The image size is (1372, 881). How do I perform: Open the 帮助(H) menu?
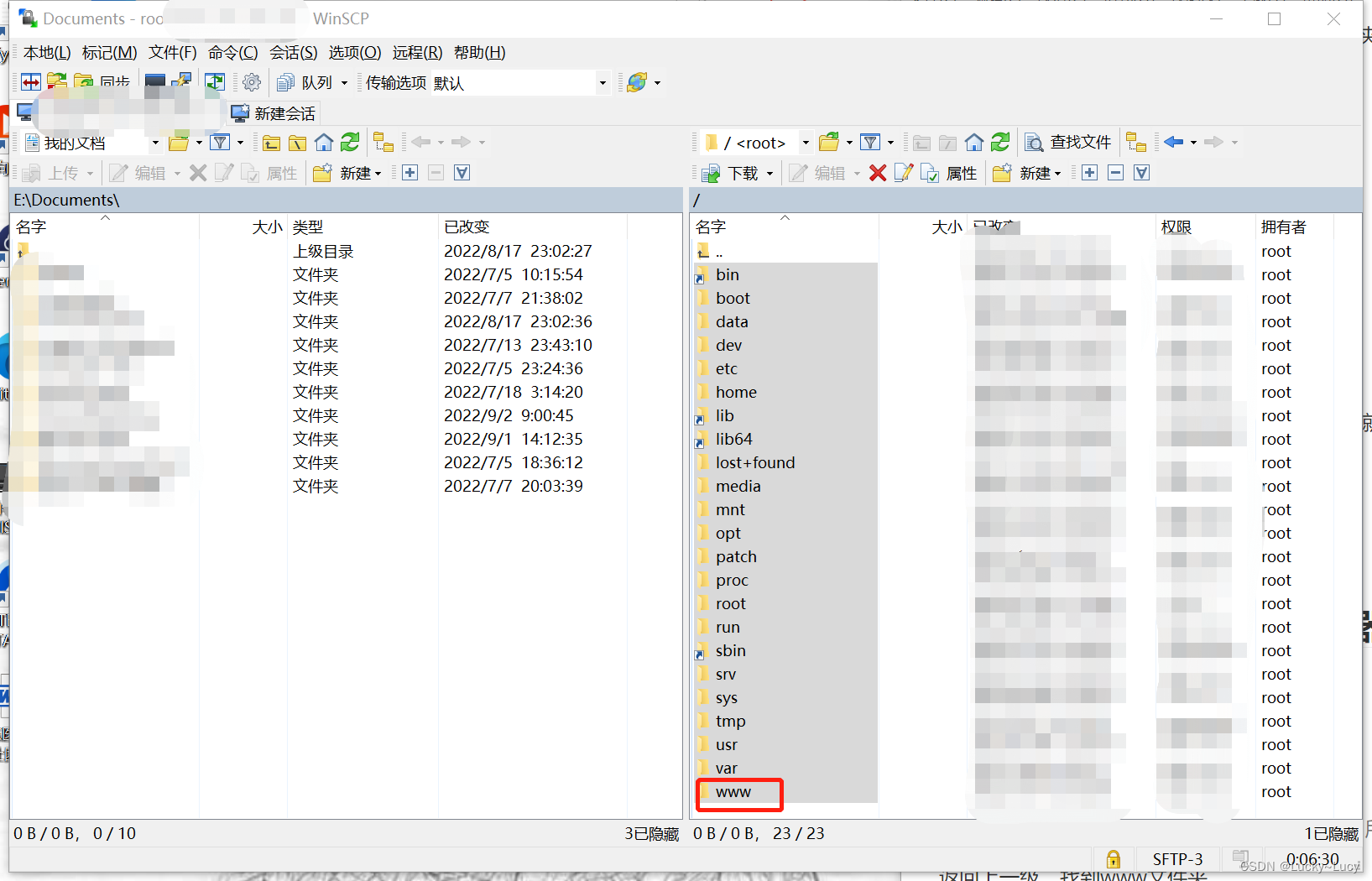pyautogui.click(x=480, y=53)
